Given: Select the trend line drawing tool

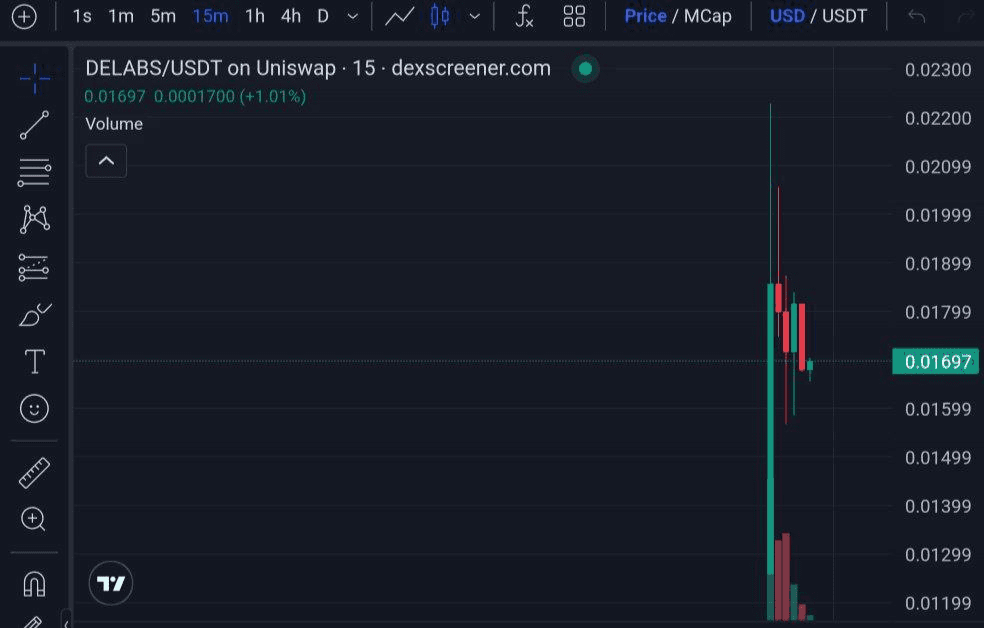Looking at the screenshot, I should point(35,125).
